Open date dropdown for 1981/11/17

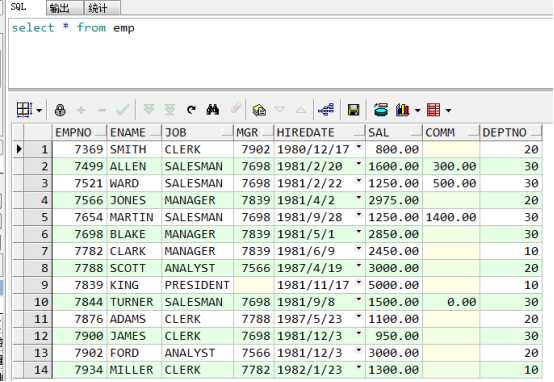[x=359, y=283]
